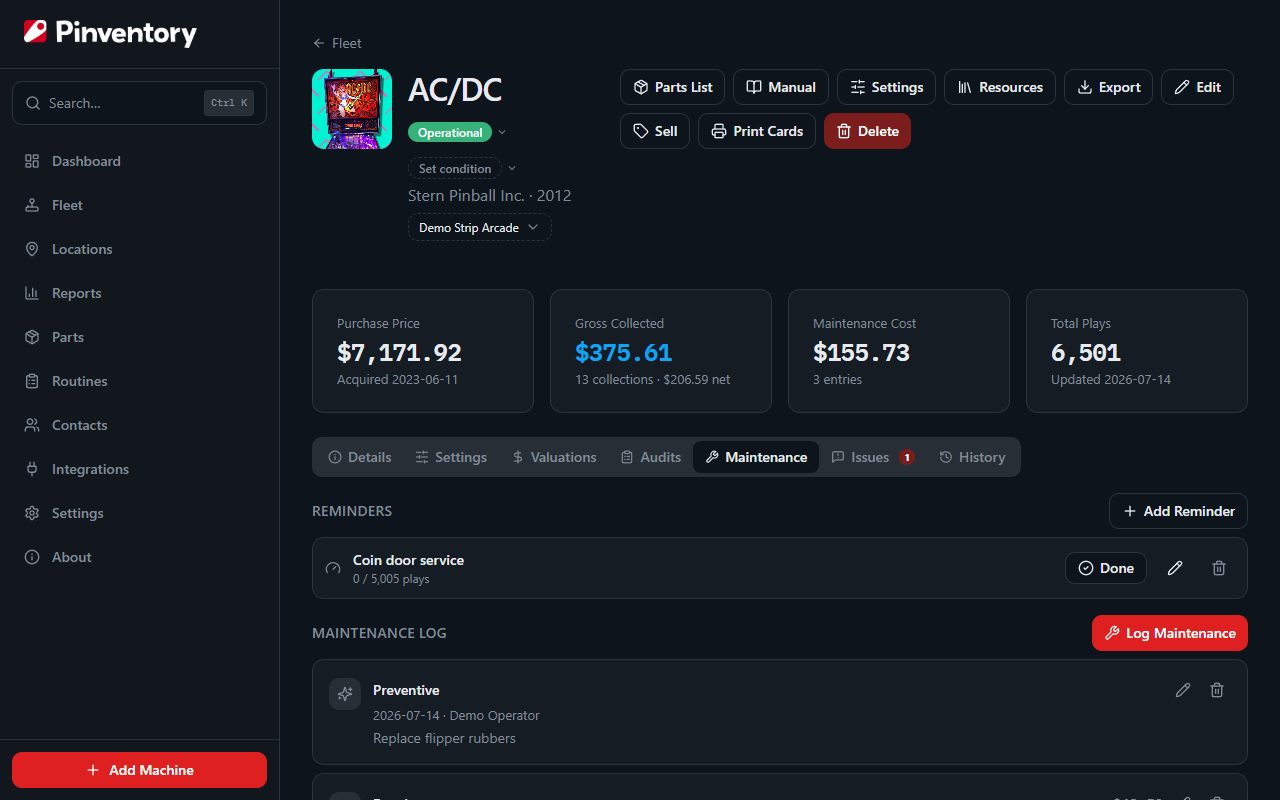Switch to the Audits tab
This screenshot has width=1280, height=800.
(651, 457)
